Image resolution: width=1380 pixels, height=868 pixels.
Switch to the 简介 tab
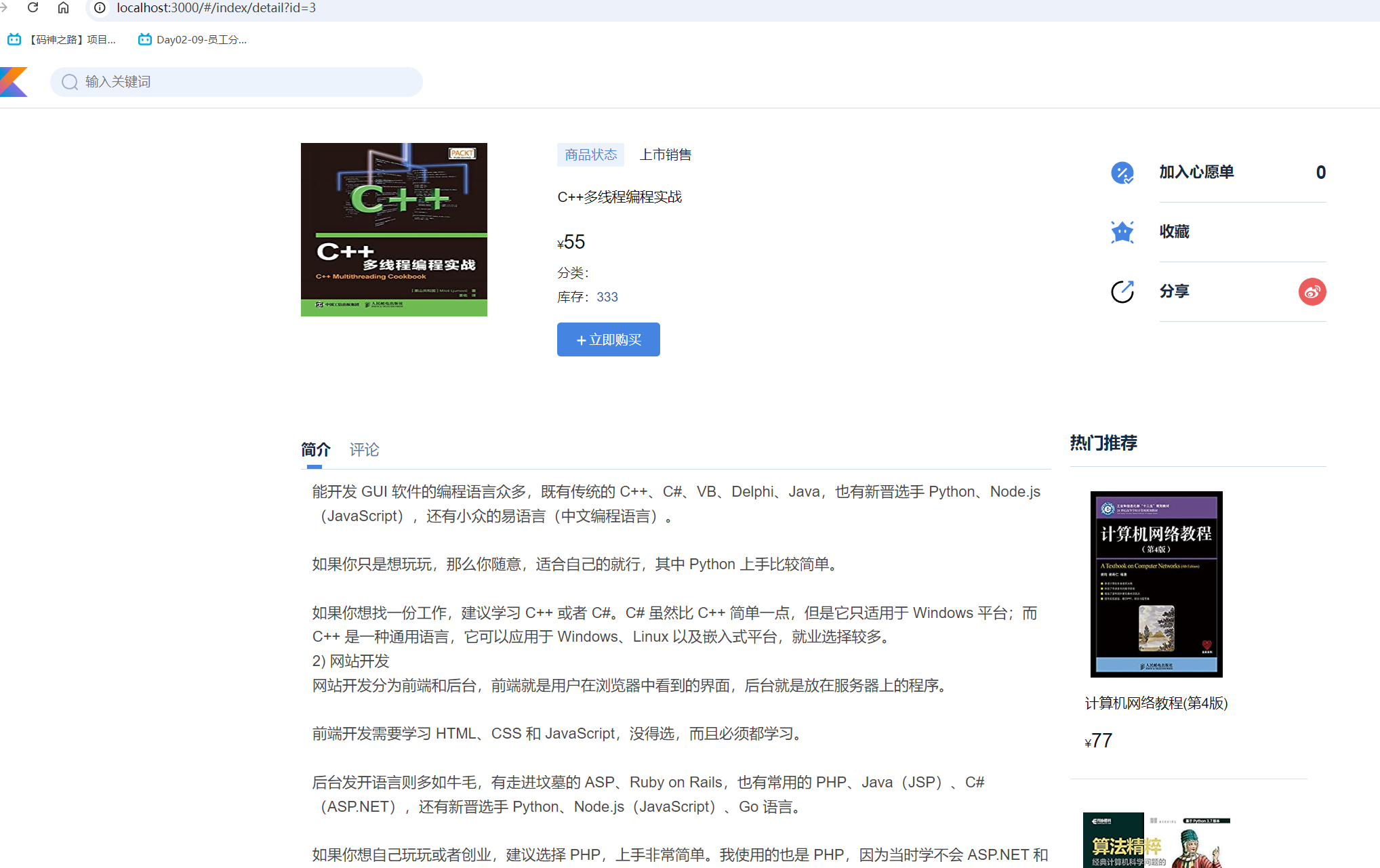(315, 449)
